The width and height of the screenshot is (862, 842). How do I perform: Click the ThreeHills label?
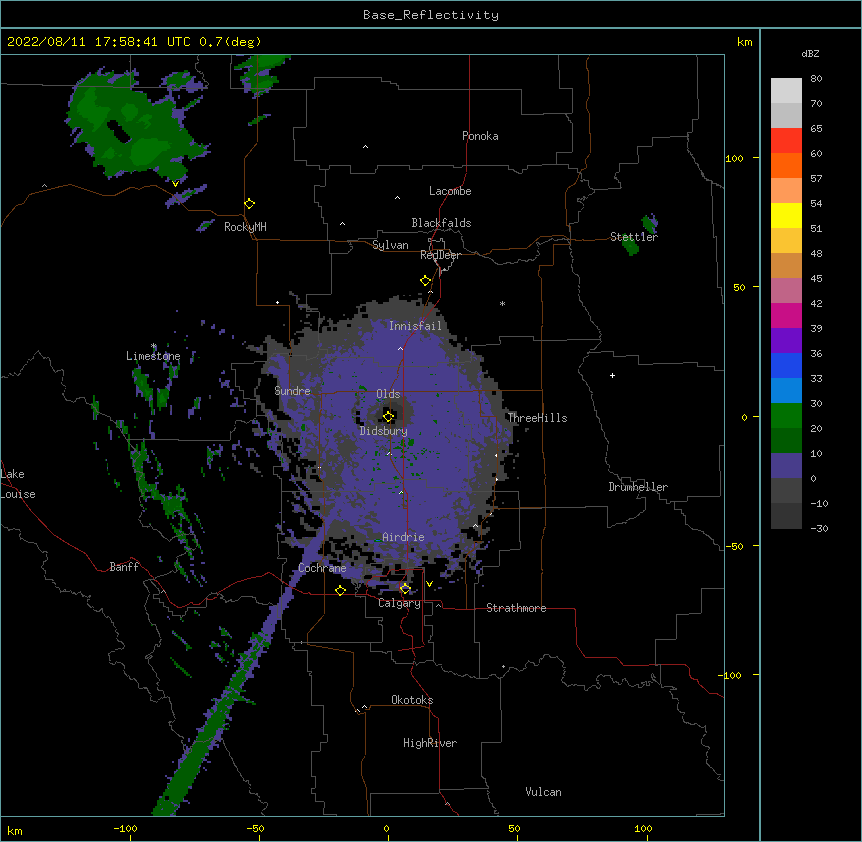(537, 418)
